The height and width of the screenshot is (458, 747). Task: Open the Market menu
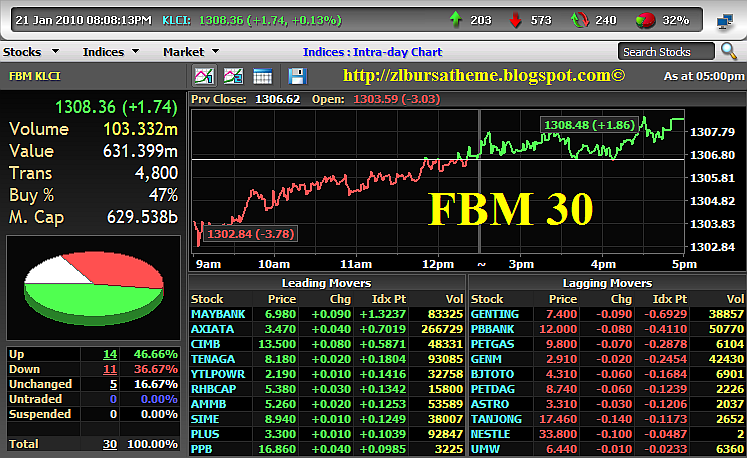point(183,52)
